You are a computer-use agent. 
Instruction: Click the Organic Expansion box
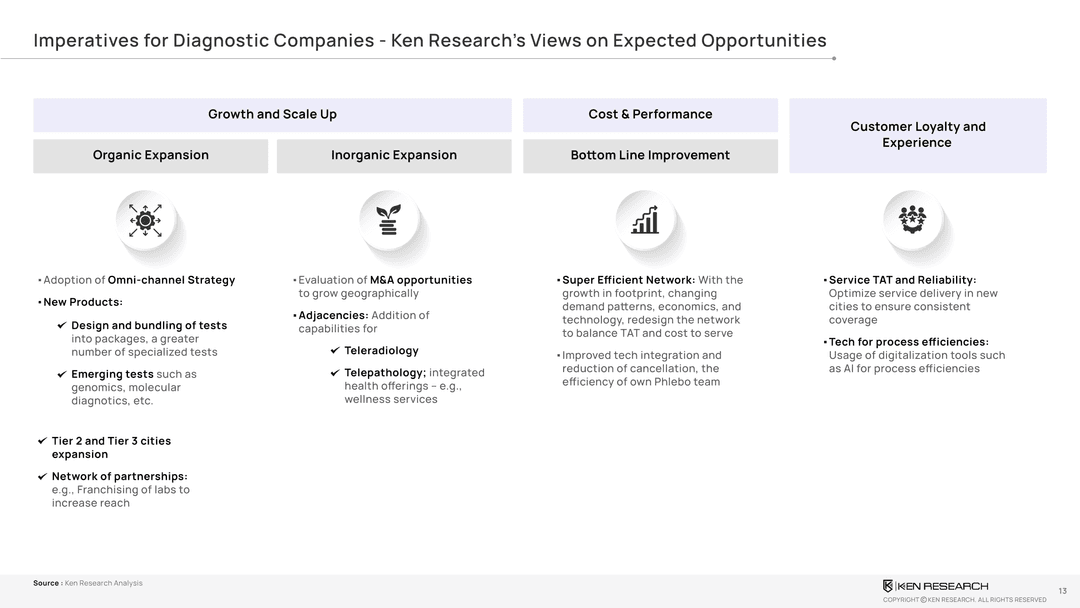[x=151, y=156]
